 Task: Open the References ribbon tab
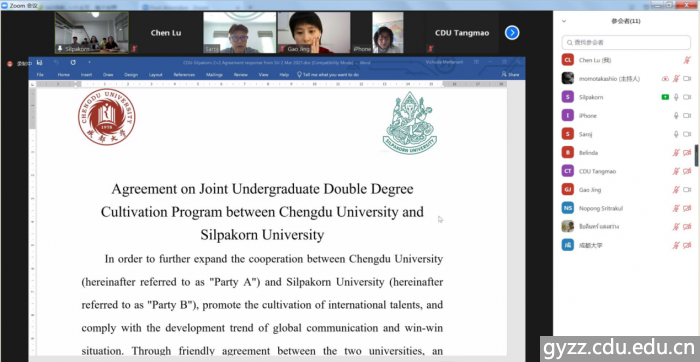click(x=184, y=75)
